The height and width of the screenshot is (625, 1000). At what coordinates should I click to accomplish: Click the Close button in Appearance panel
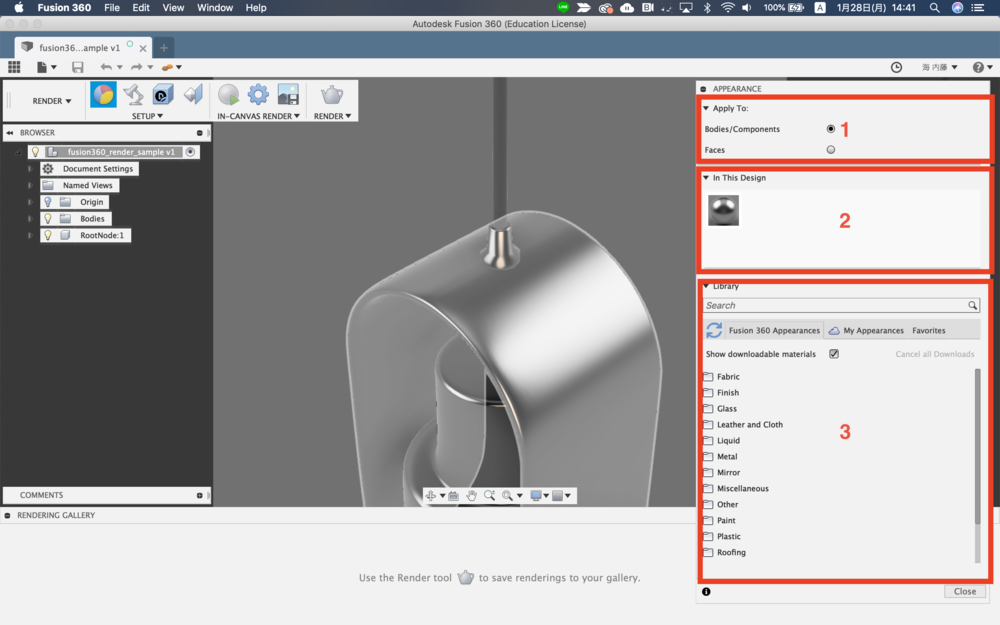(x=964, y=591)
